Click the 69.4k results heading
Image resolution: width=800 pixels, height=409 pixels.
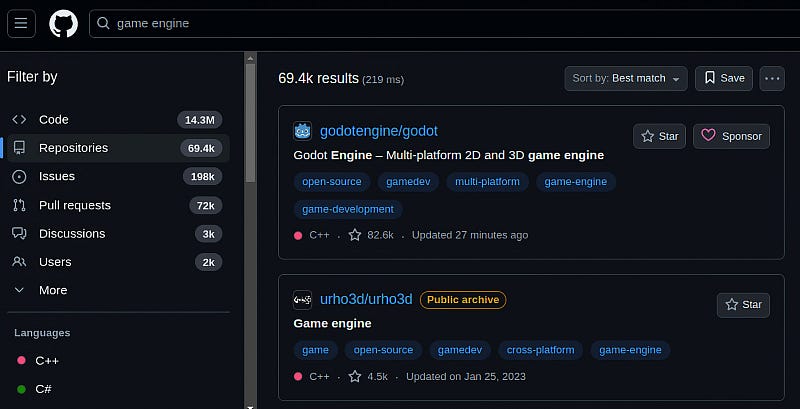click(318, 79)
